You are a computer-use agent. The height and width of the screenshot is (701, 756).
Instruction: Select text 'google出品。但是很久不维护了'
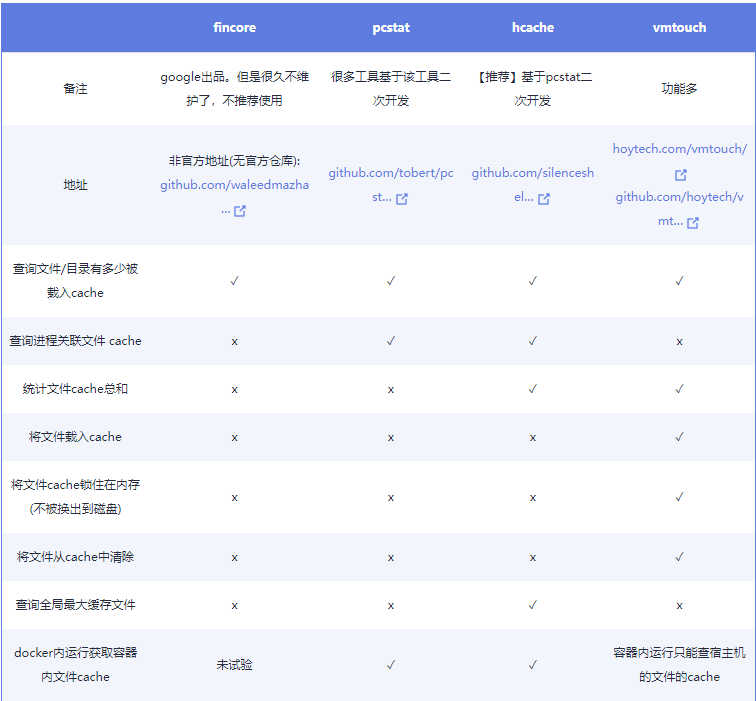(234, 89)
